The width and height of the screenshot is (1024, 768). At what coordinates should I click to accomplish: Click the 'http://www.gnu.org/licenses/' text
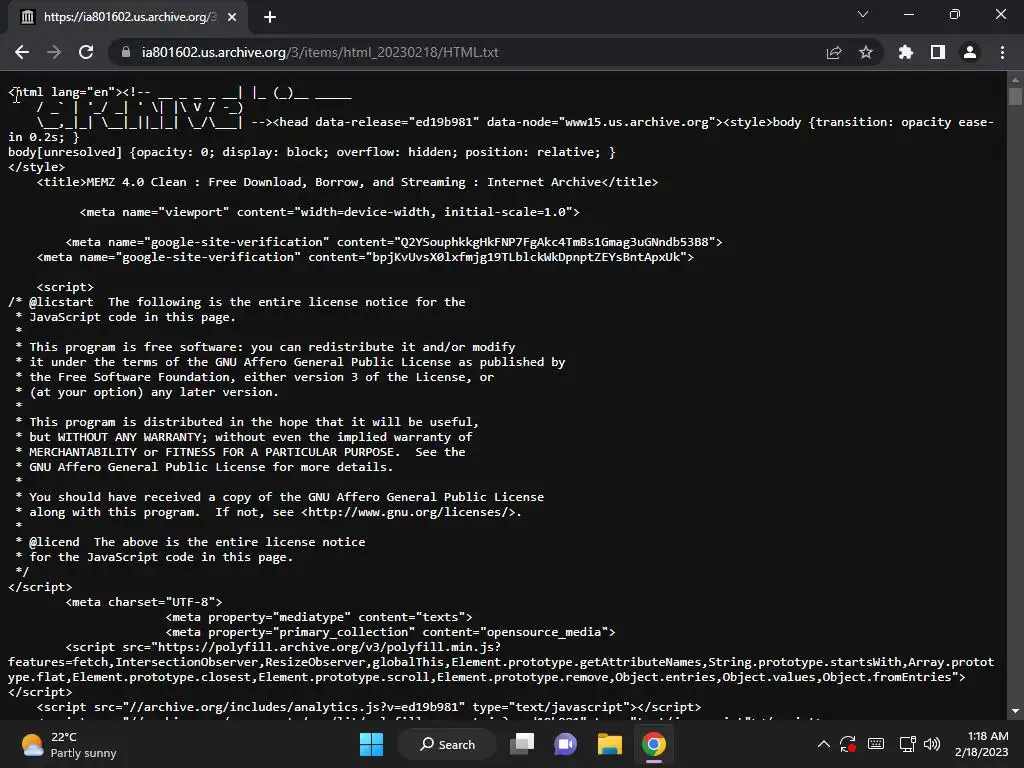(x=410, y=512)
